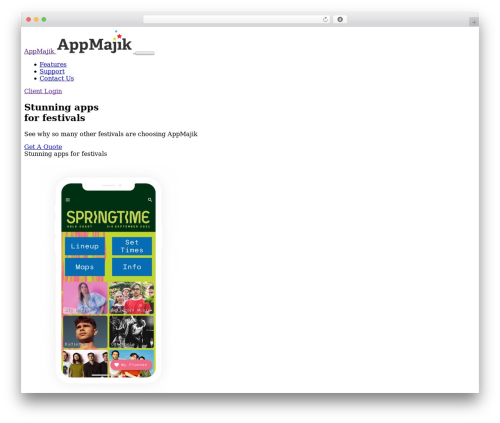The width and height of the screenshot is (500, 423).
Task: Click the browser reload icon
Action: [325, 19]
